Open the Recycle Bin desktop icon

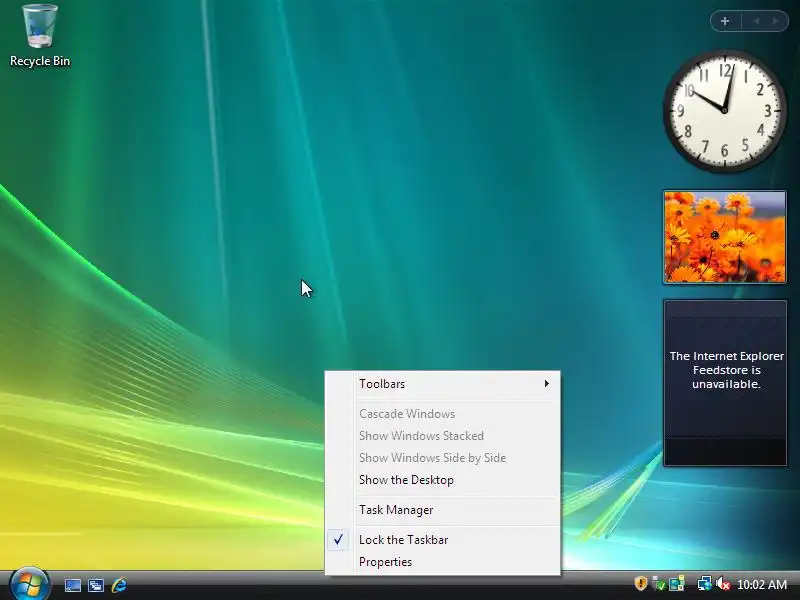pos(39,36)
